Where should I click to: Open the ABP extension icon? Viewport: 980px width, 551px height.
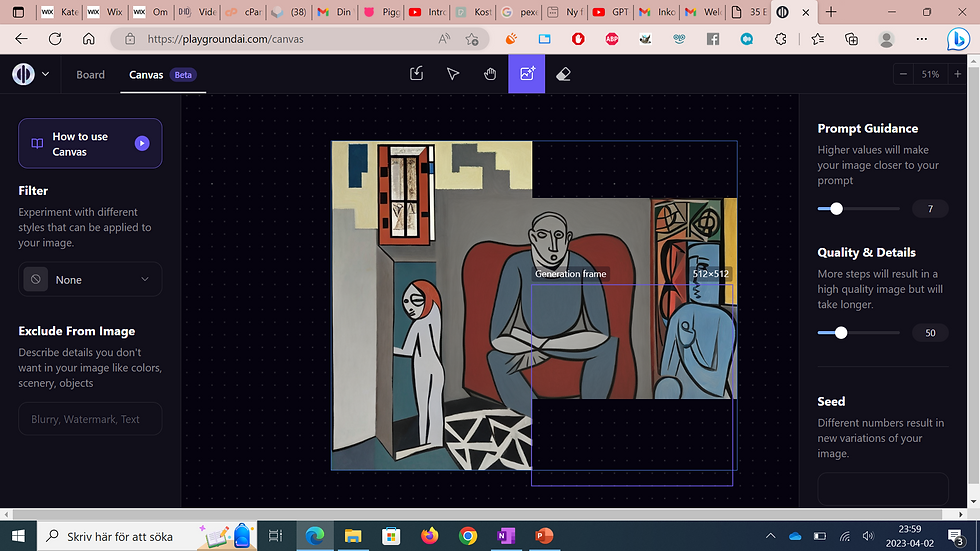[x=612, y=39]
